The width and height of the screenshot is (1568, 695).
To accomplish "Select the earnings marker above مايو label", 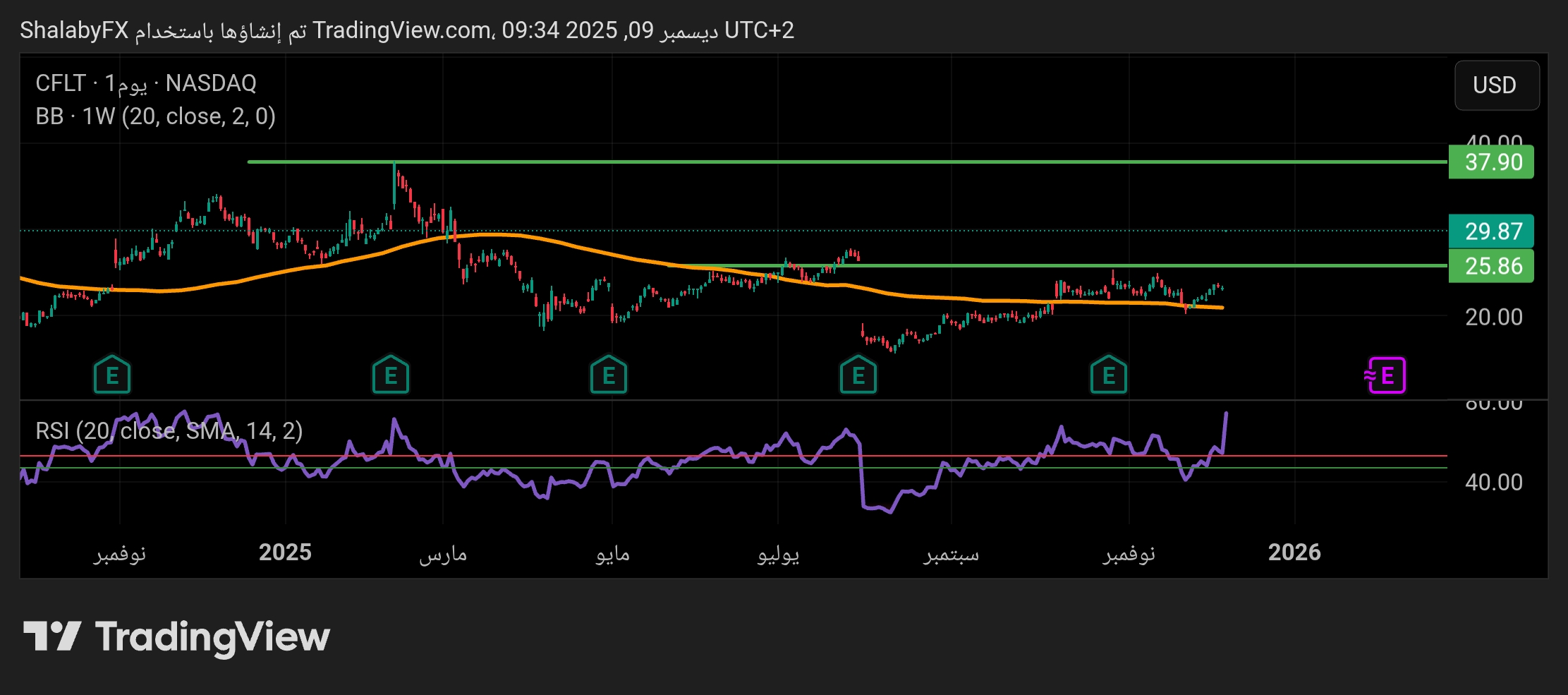I will point(609,375).
